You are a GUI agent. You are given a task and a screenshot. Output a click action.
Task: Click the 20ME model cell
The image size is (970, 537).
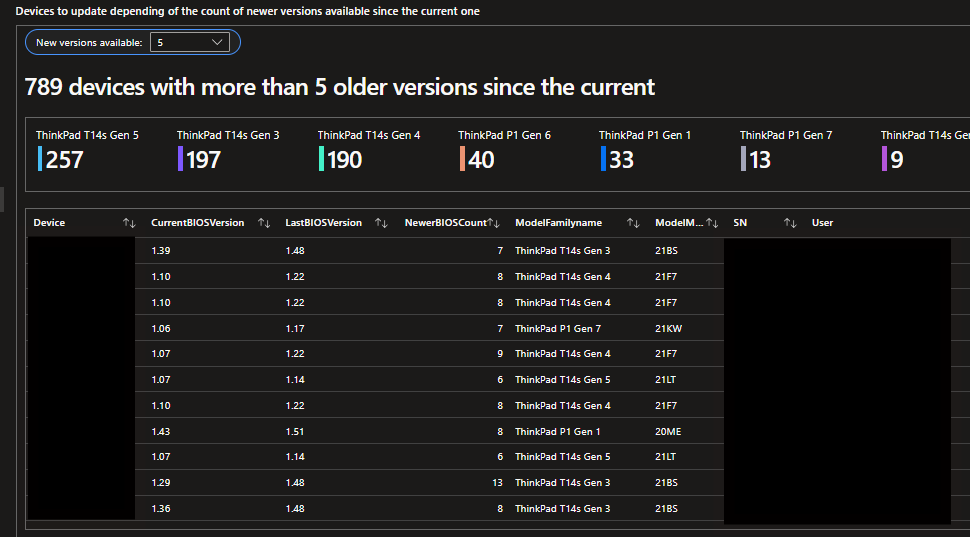pos(668,431)
